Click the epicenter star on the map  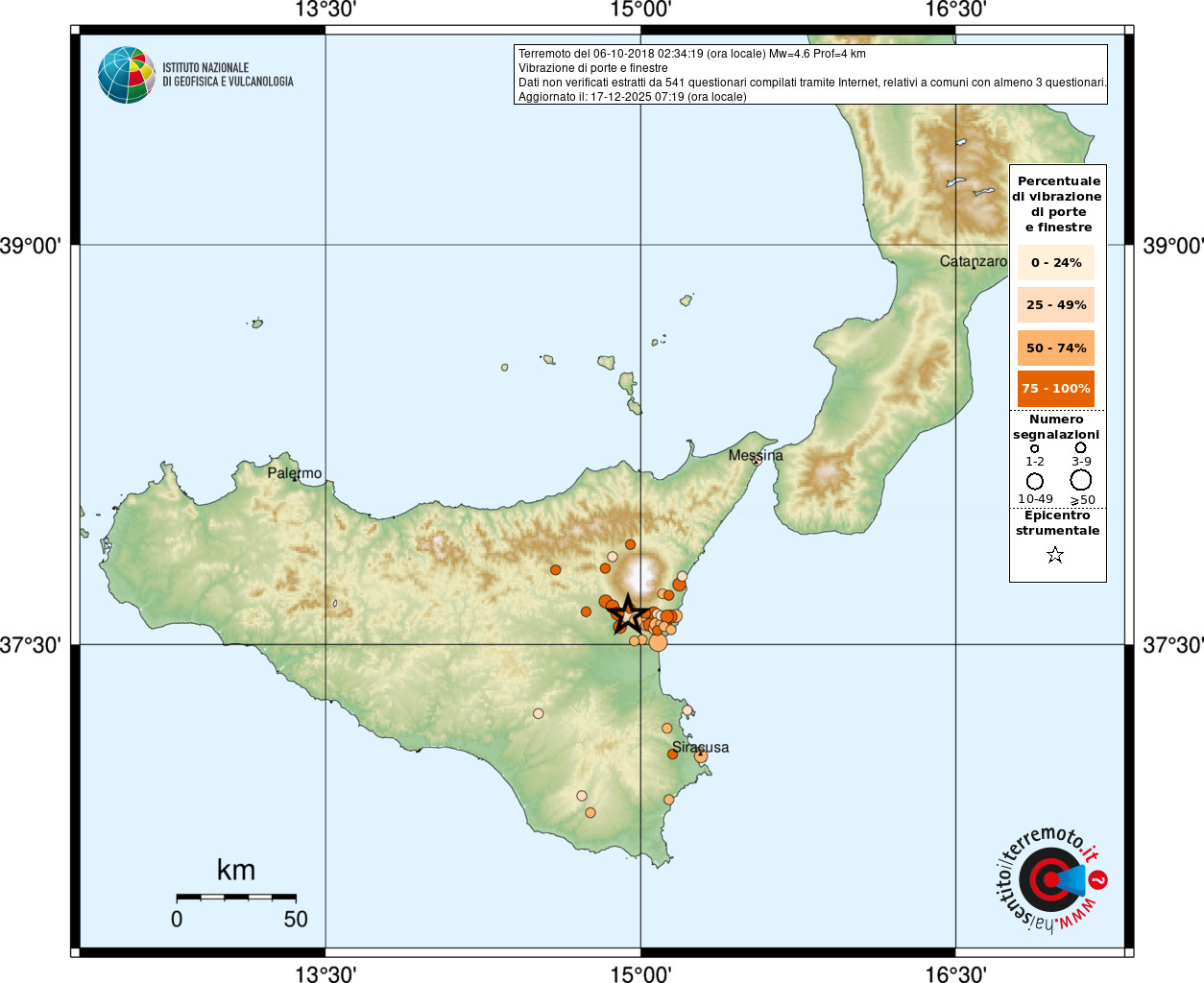coord(628,614)
